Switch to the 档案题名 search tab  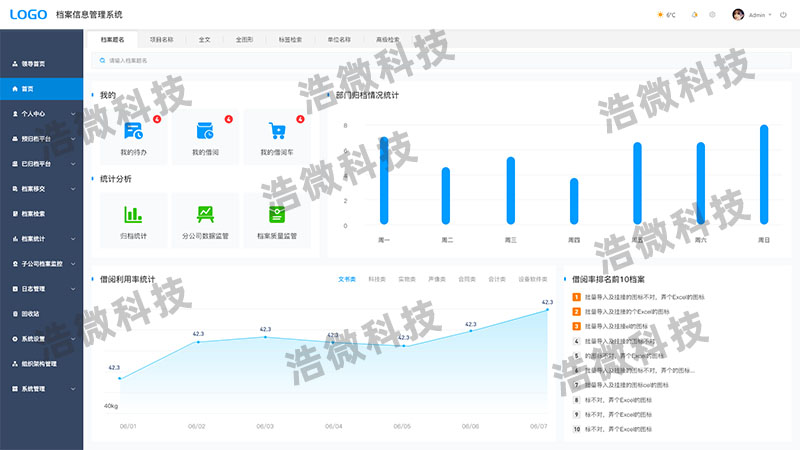pyautogui.click(x=112, y=39)
